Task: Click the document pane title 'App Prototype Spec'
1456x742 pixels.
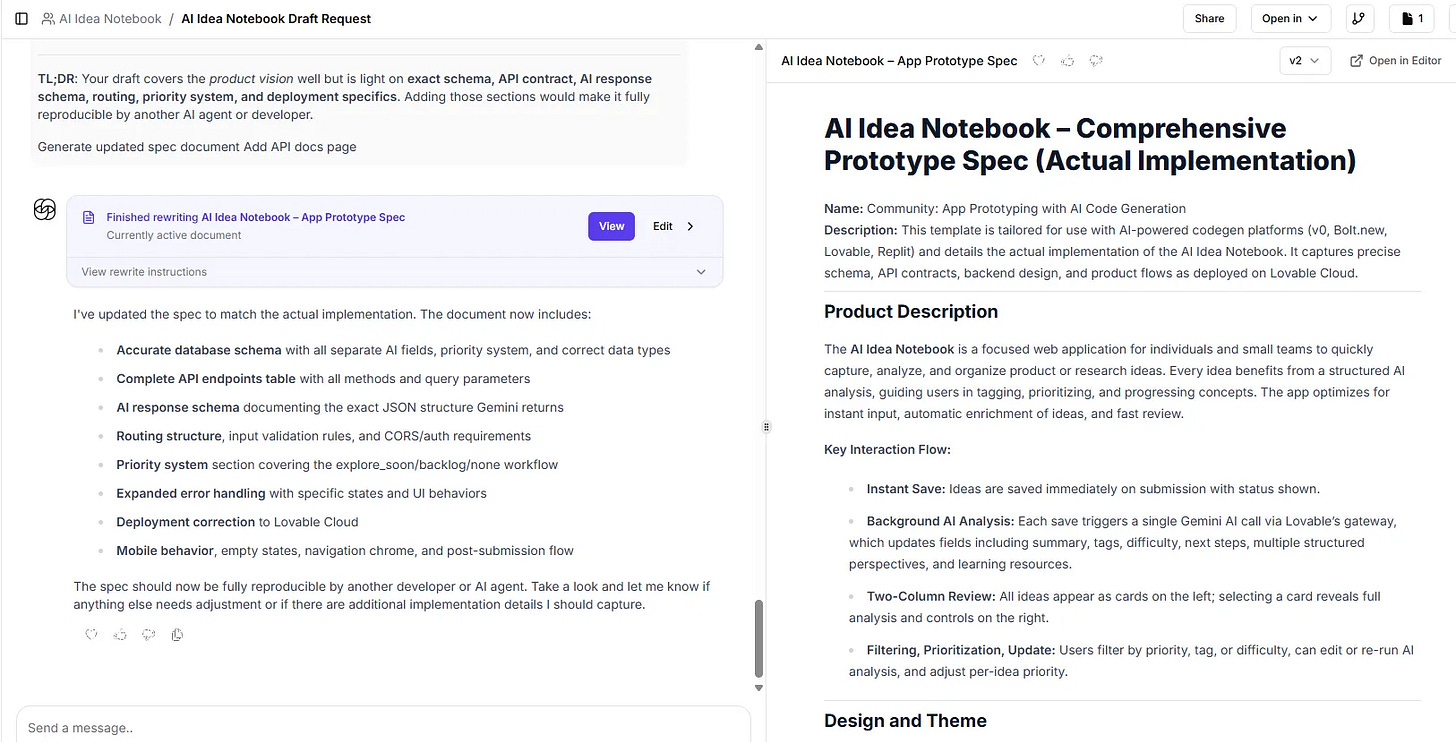Action: click(899, 61)
